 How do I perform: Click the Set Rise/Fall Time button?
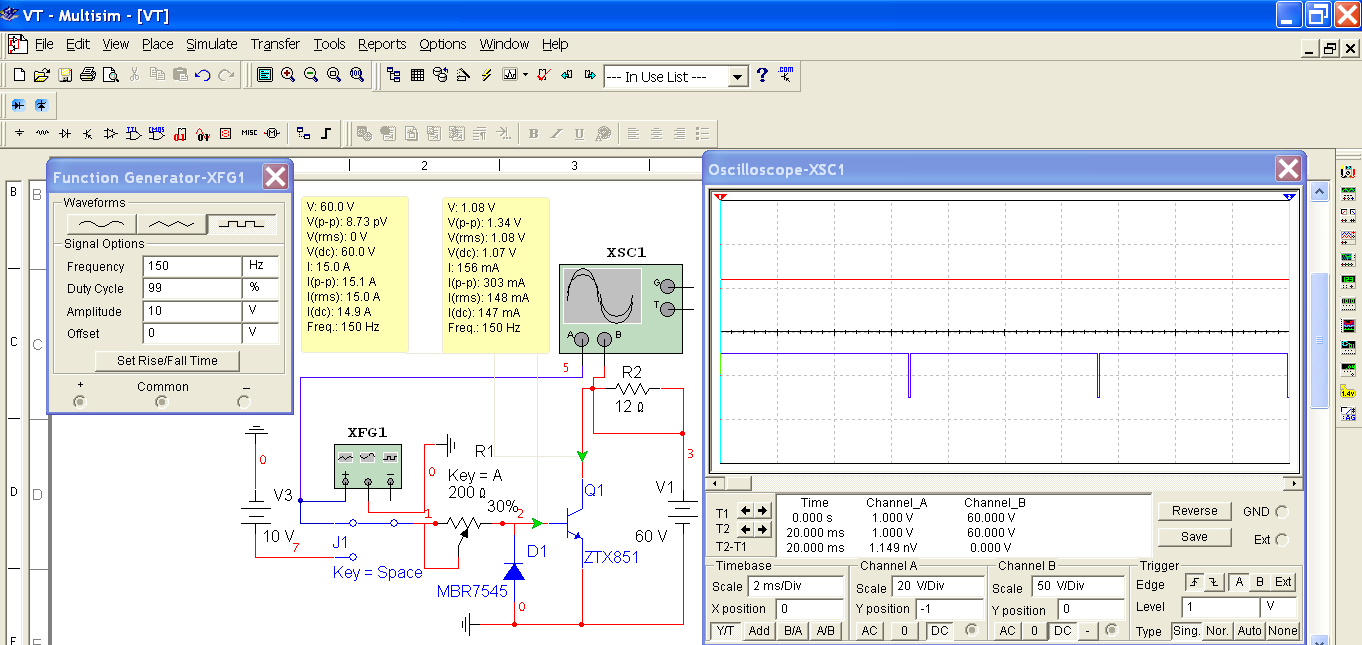click(166, 360)
